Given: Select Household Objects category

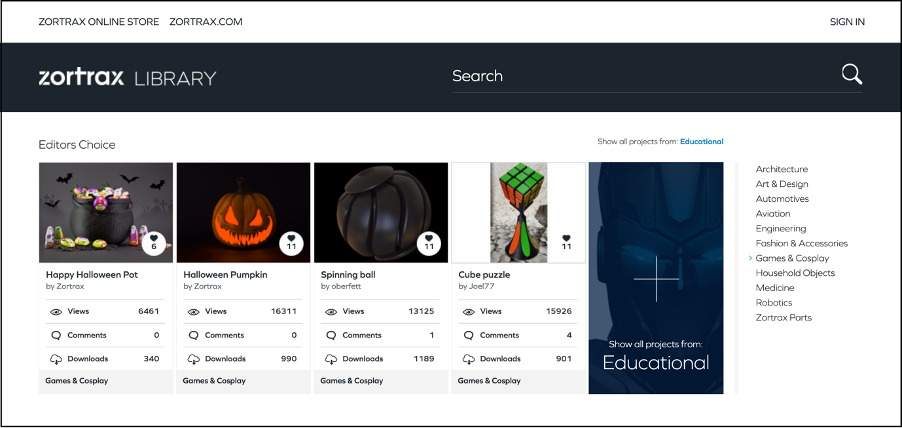Looking at the screenshot, I should (x=795, y=273).
